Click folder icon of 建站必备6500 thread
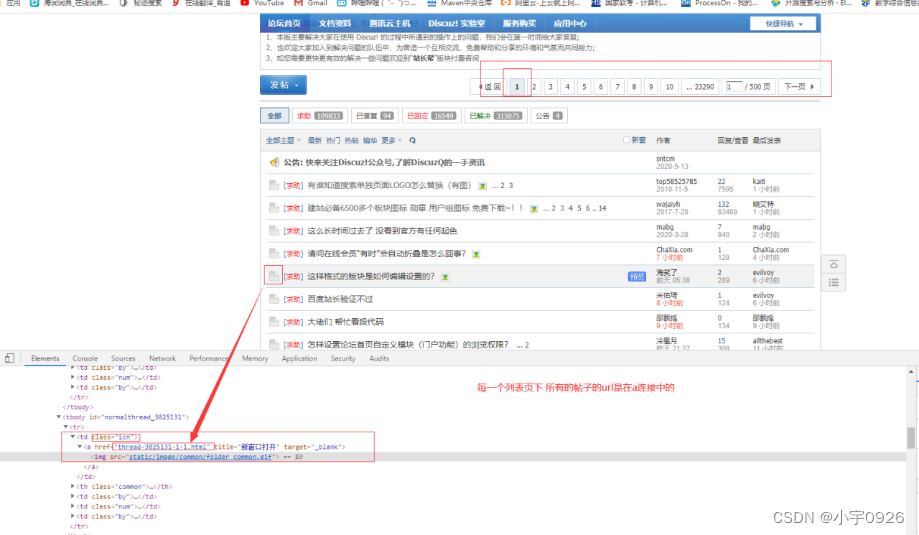 [274, 208]
